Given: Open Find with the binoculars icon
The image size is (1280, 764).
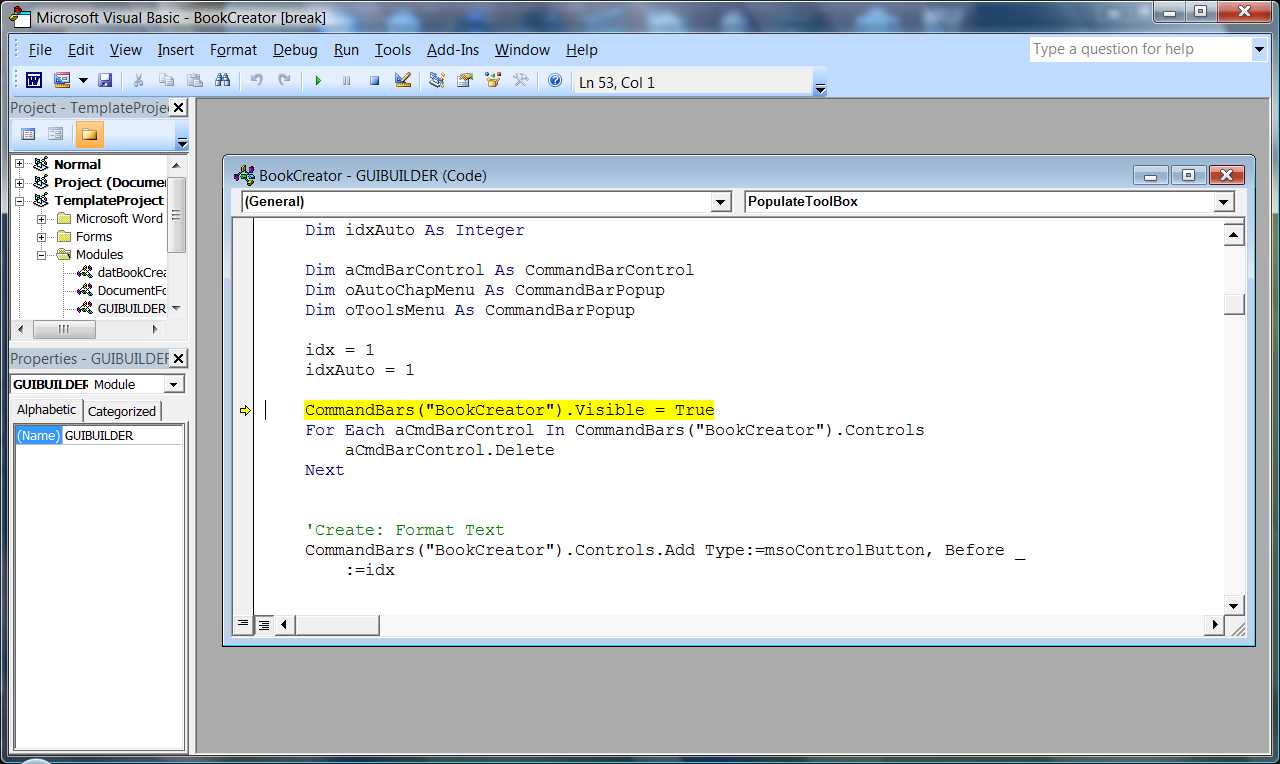Looking at the screenshot, I should pos(222,81).
